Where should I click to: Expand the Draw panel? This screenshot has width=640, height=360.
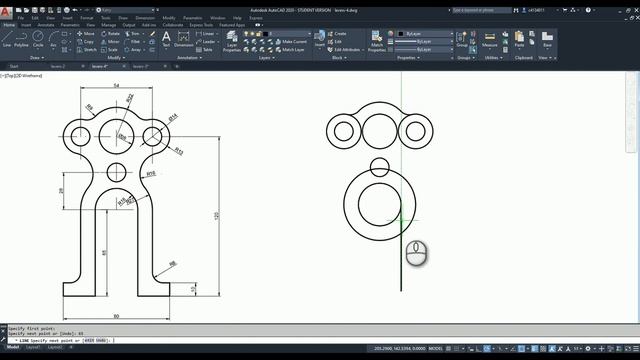(37, 58)
